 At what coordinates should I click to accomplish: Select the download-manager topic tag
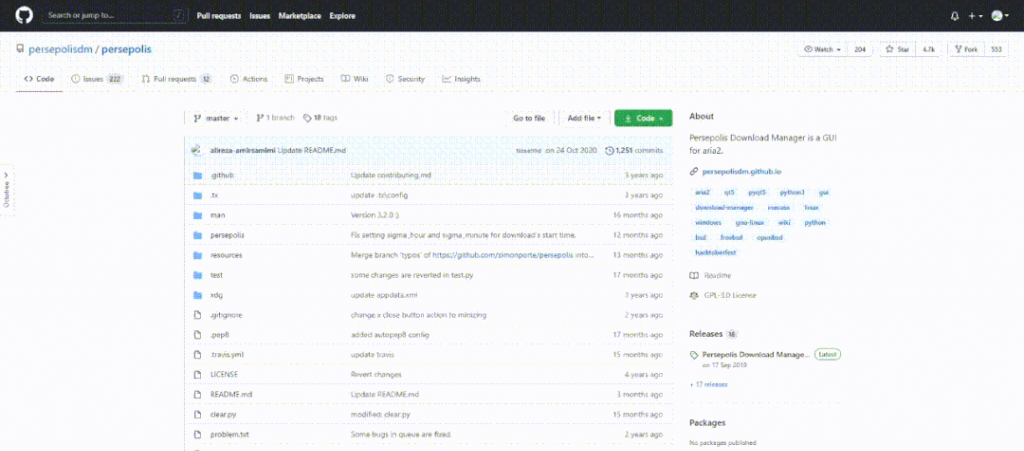click(x=724, y=208)
